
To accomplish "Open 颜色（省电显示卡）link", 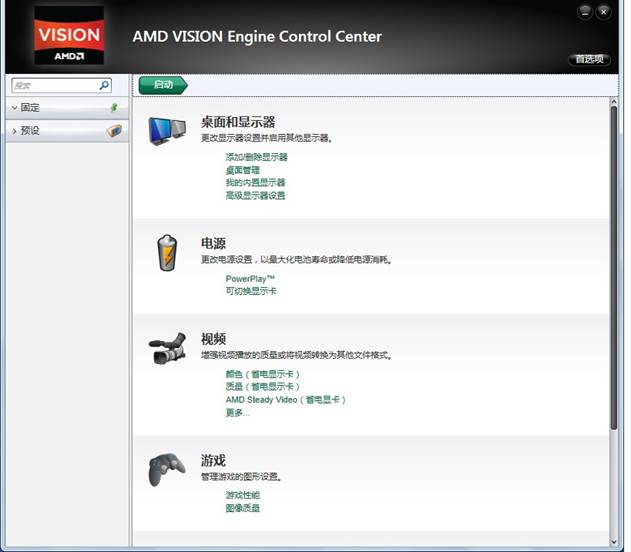I will tap(263, 374).
